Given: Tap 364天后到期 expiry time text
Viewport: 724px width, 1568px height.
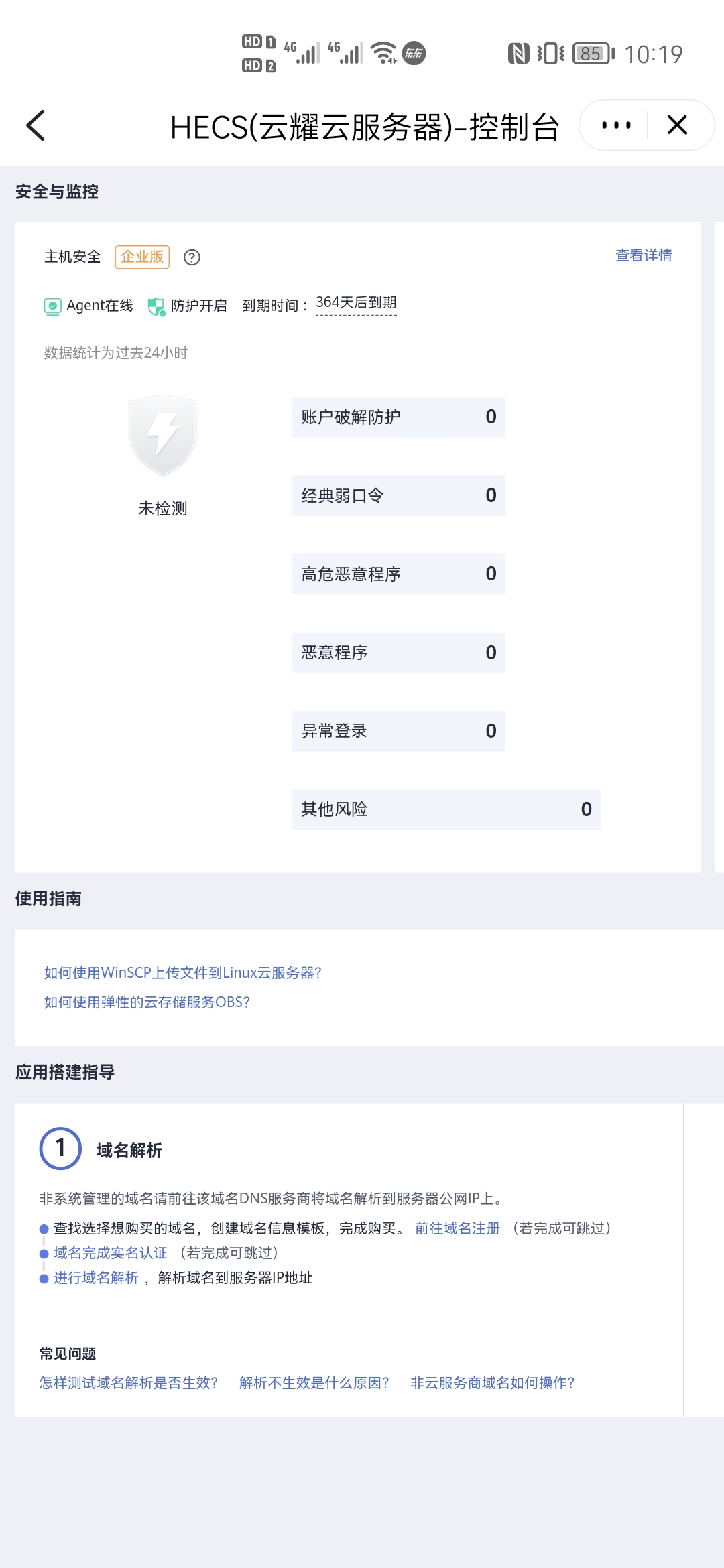Looking at the screenshot, I should click(356, 303).
